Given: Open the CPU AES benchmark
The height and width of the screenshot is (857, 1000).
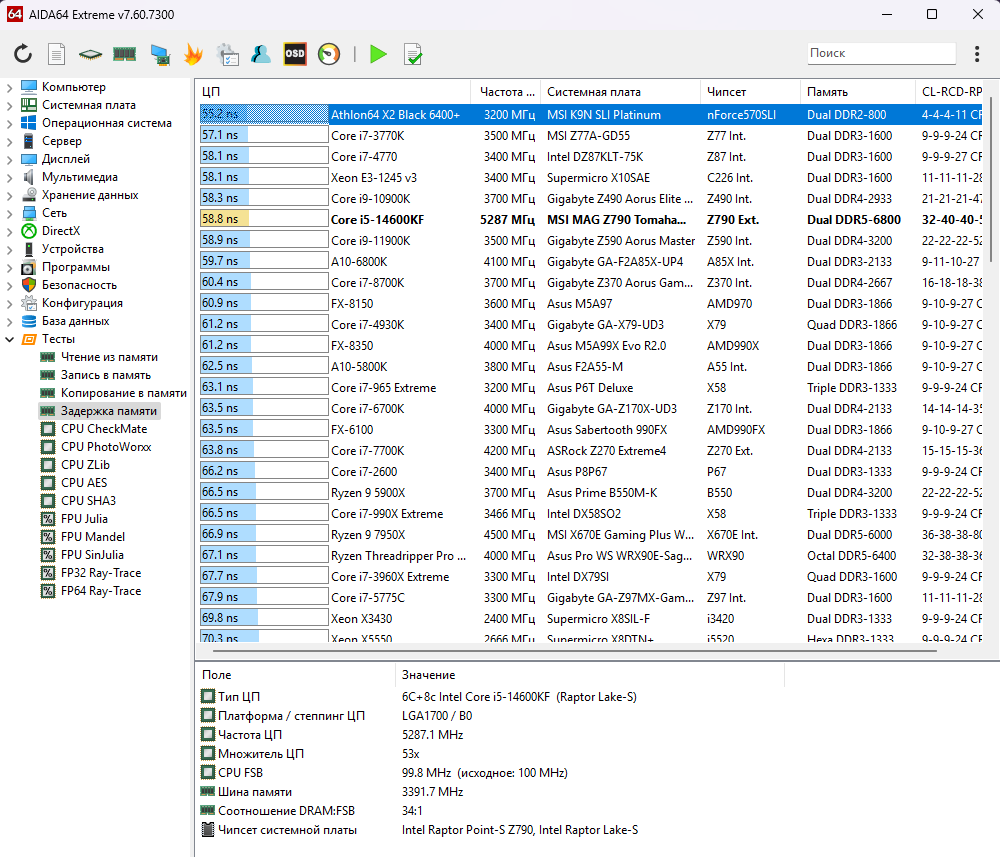Looking at the screenshot, I should [x=84, y=483].
